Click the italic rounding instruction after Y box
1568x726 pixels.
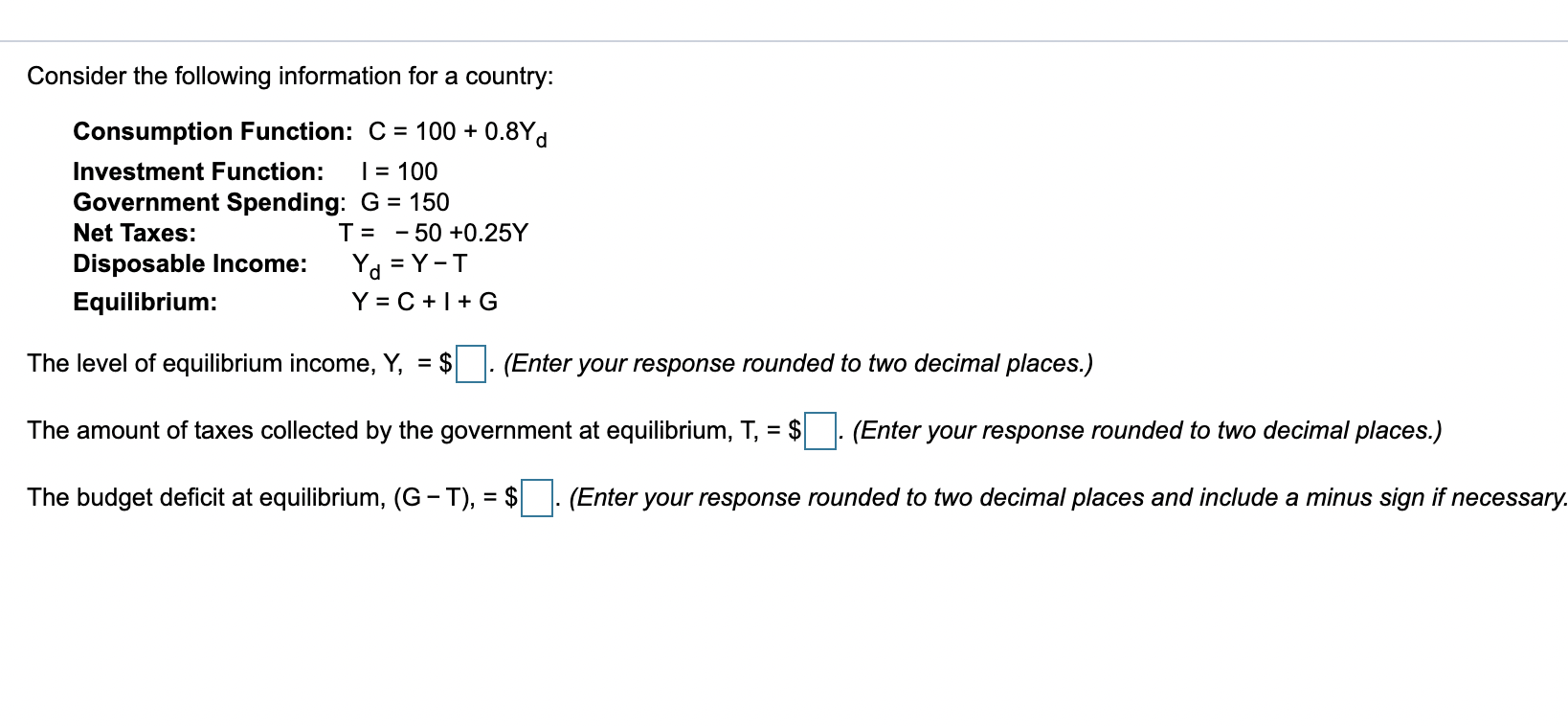click(x=799, y=363)
